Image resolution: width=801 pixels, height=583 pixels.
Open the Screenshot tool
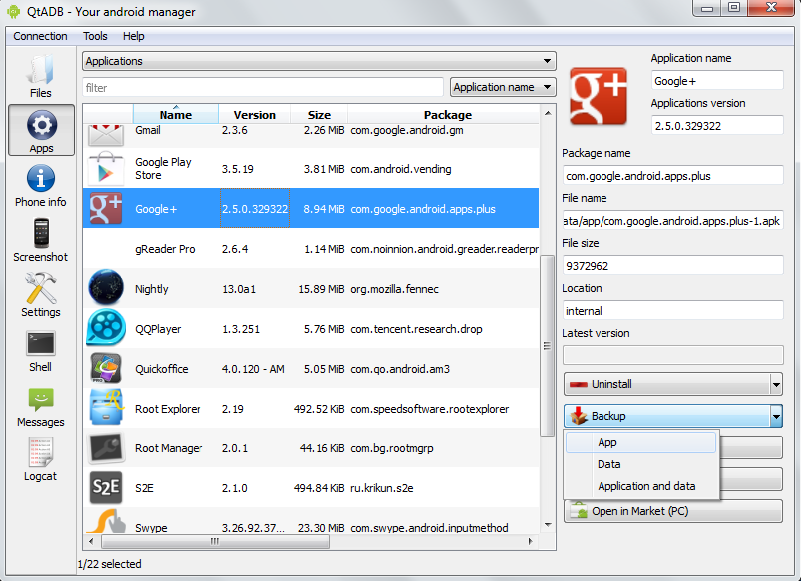click(40, 240)
